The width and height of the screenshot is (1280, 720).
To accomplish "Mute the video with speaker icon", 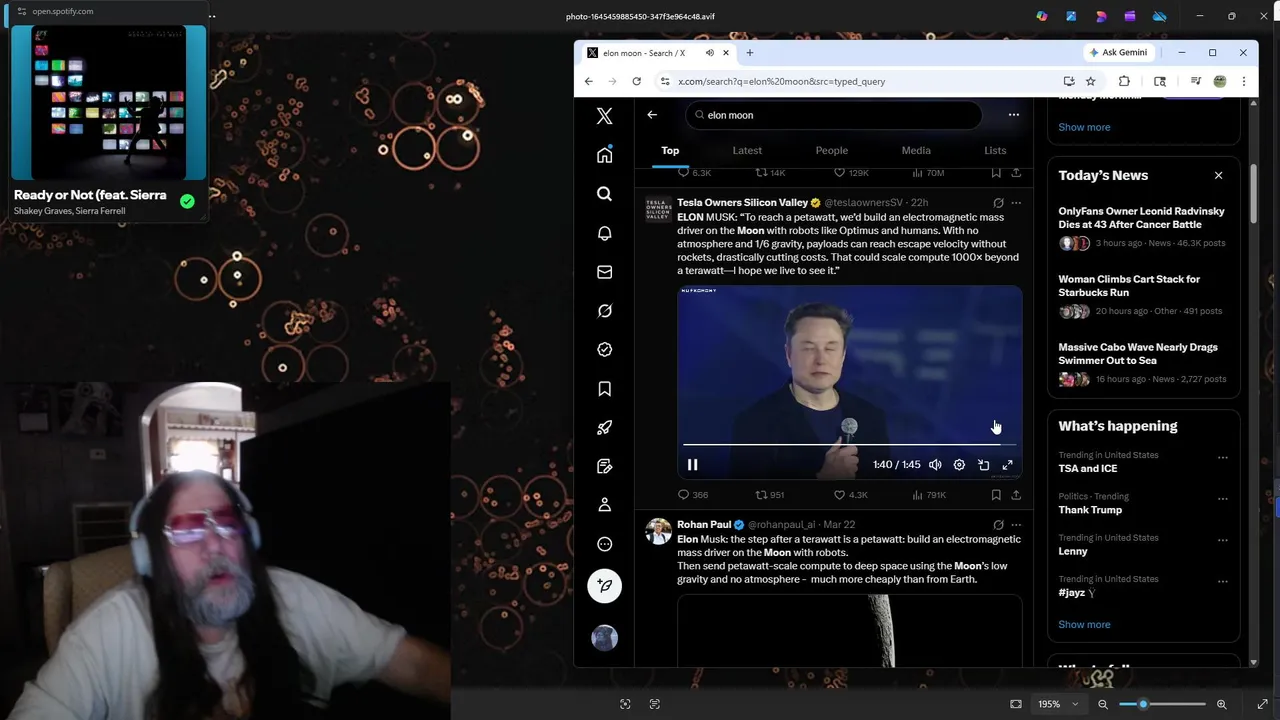I will click(x=935, y=465).
